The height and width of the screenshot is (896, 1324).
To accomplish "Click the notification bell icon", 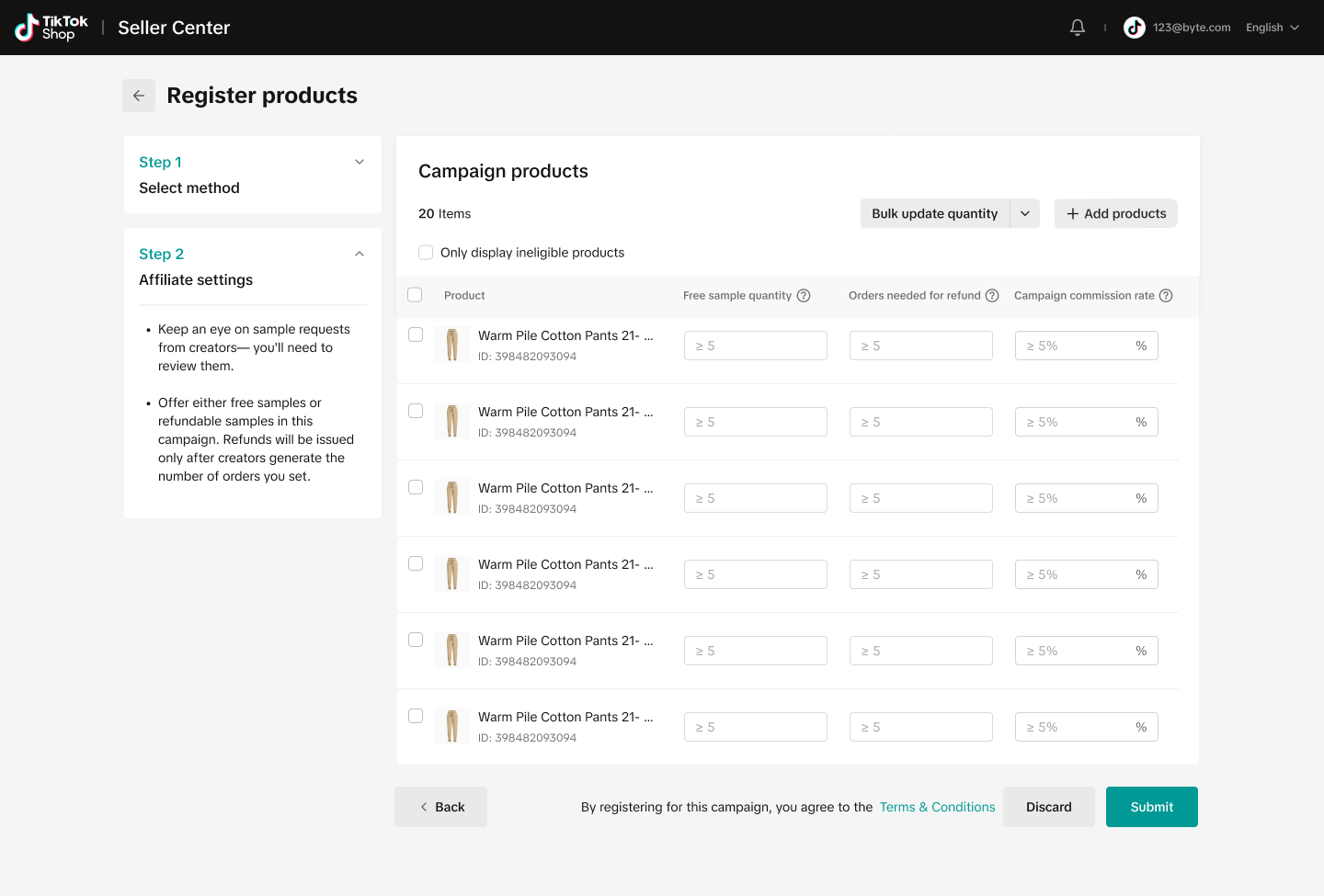I will (1078, 28).
